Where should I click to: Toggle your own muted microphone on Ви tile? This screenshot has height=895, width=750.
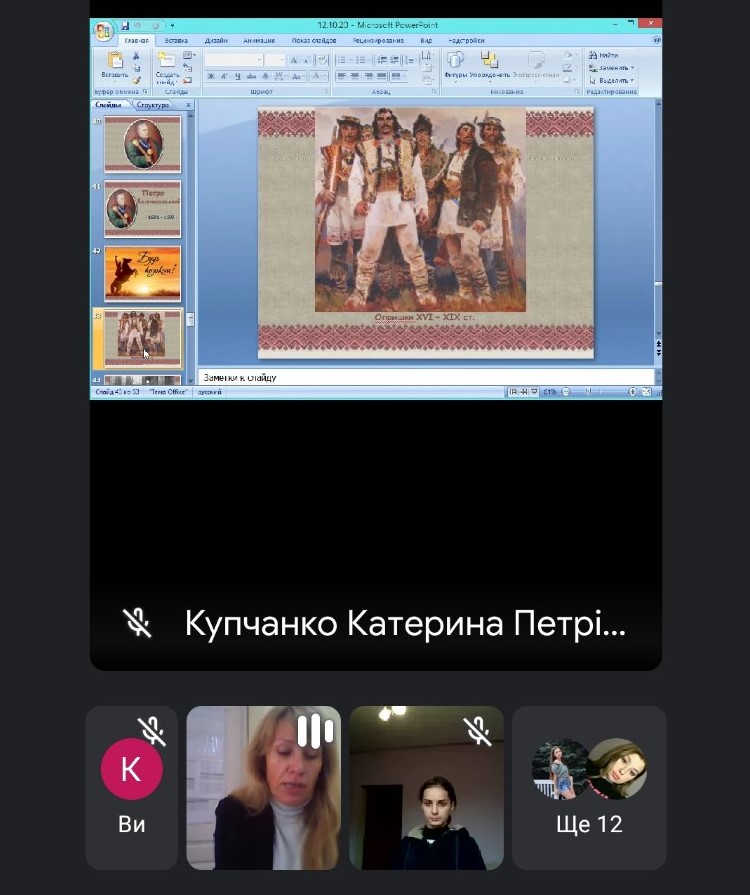152,731
